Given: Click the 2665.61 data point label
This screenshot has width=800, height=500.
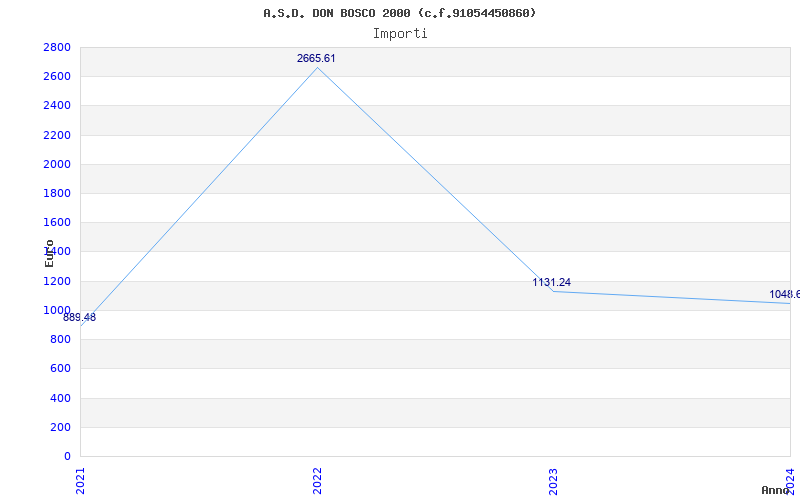Looking at the screenshot, I should (x=316, y=58).
